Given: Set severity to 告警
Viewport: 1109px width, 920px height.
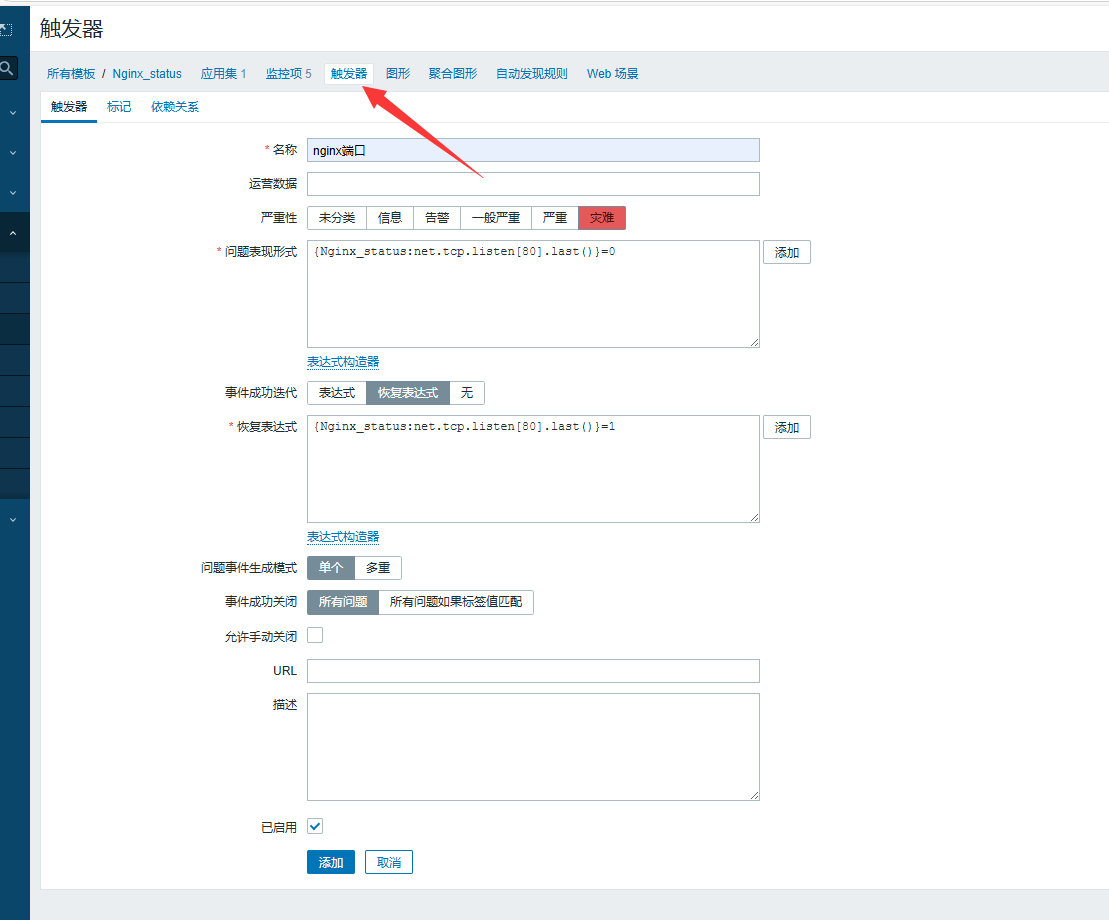Looking at the screenshot, I should [x=437, y=218].
